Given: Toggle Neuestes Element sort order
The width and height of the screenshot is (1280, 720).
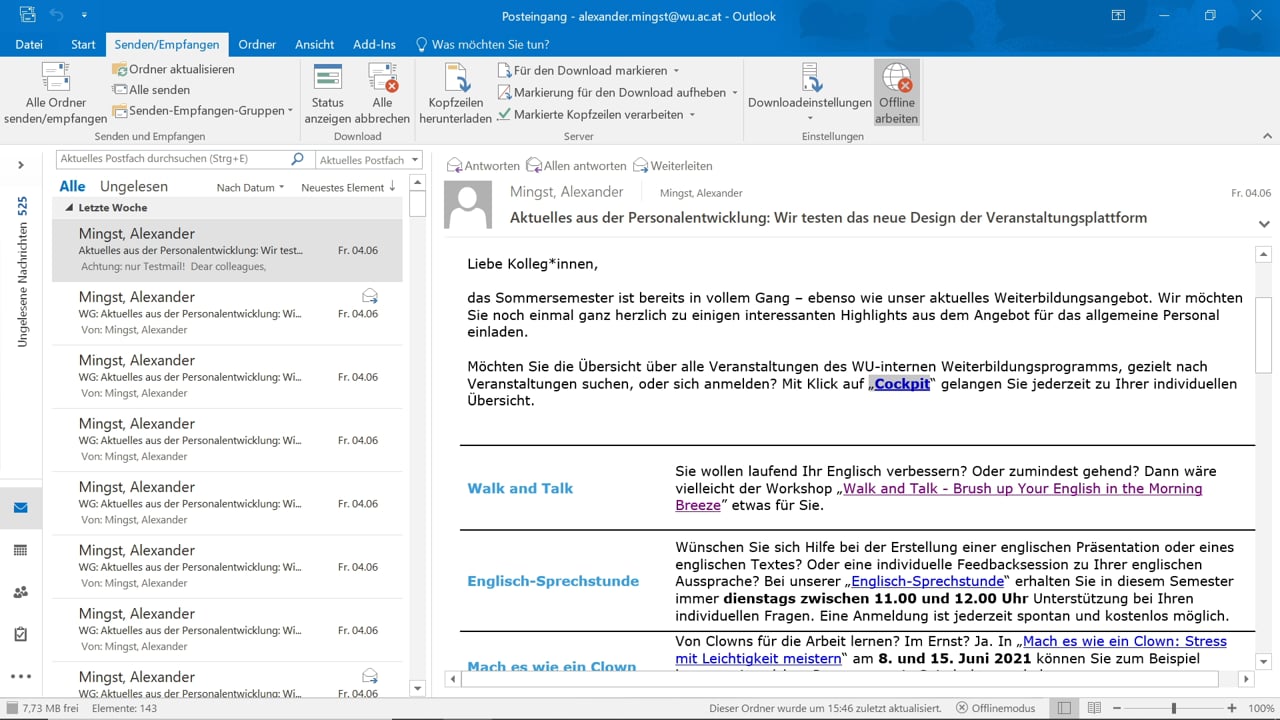Looking at the screenshot, I should 348,188.
